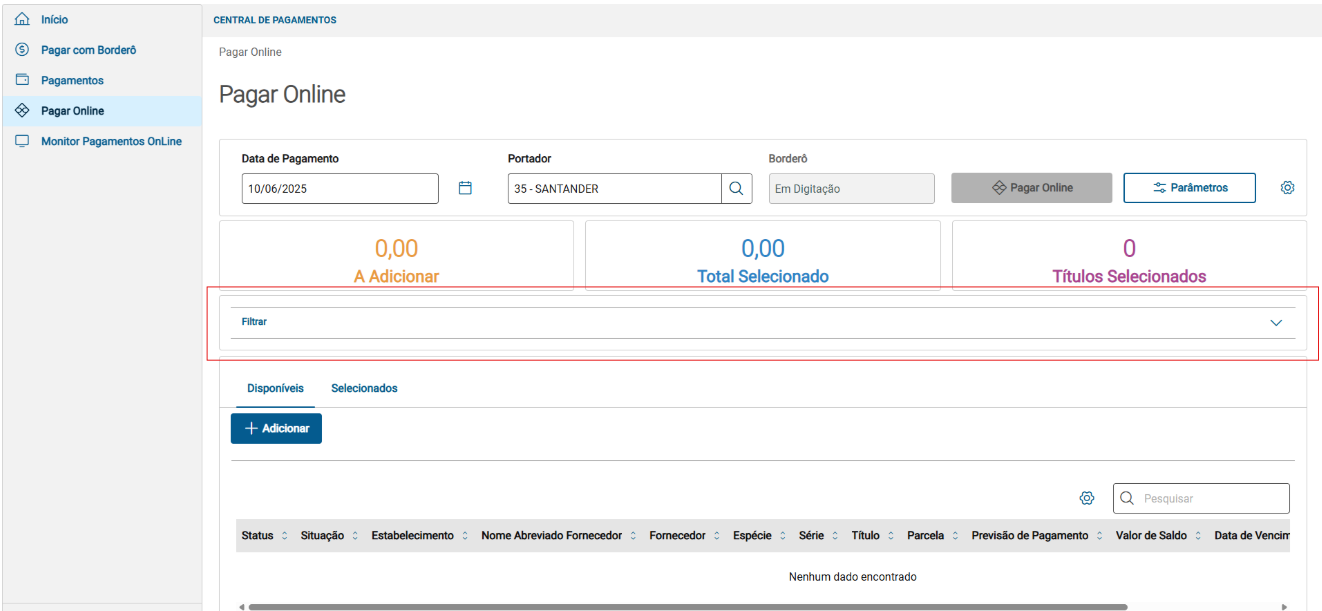Click the Monitor Pagamentos OnLine icon
The image size is (1322, 611).
pyautogui.click(x=22, y=141)
